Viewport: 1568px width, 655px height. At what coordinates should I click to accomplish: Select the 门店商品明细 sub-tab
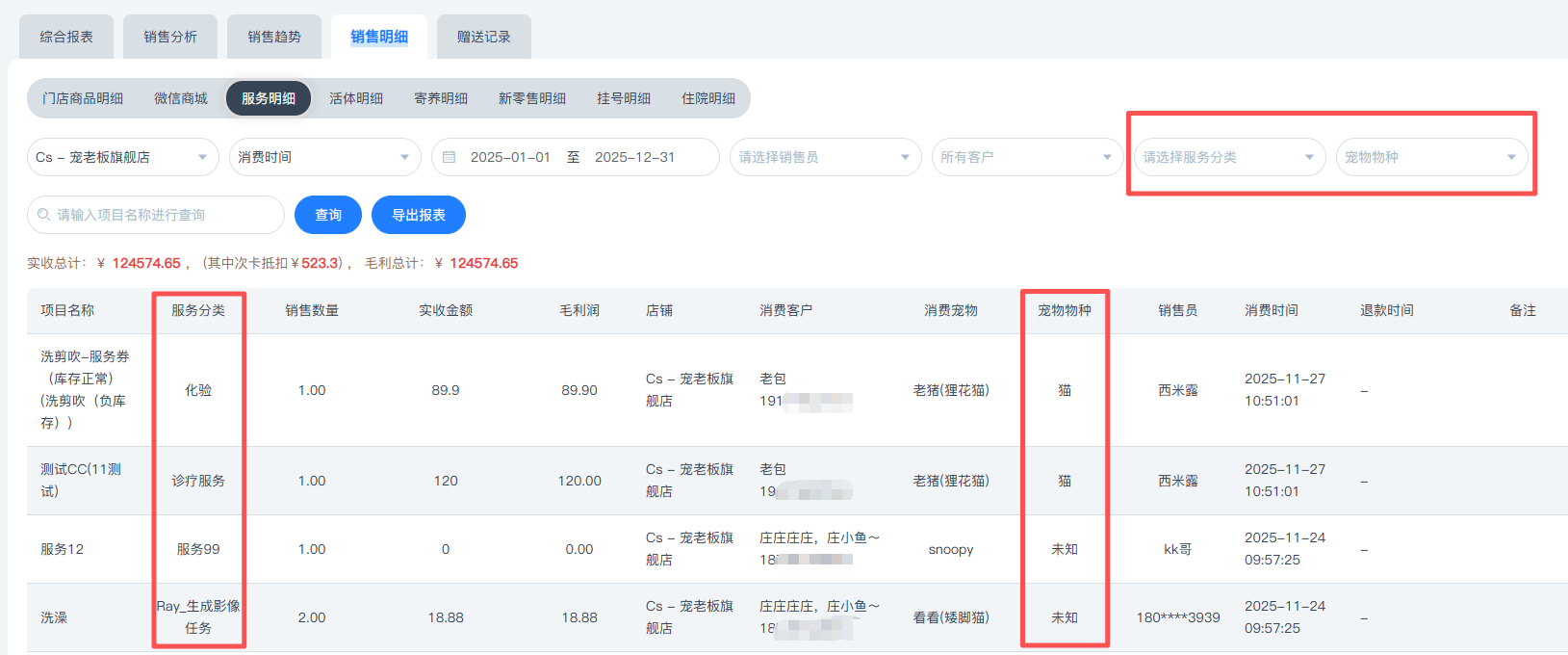(x=83, y=98)
